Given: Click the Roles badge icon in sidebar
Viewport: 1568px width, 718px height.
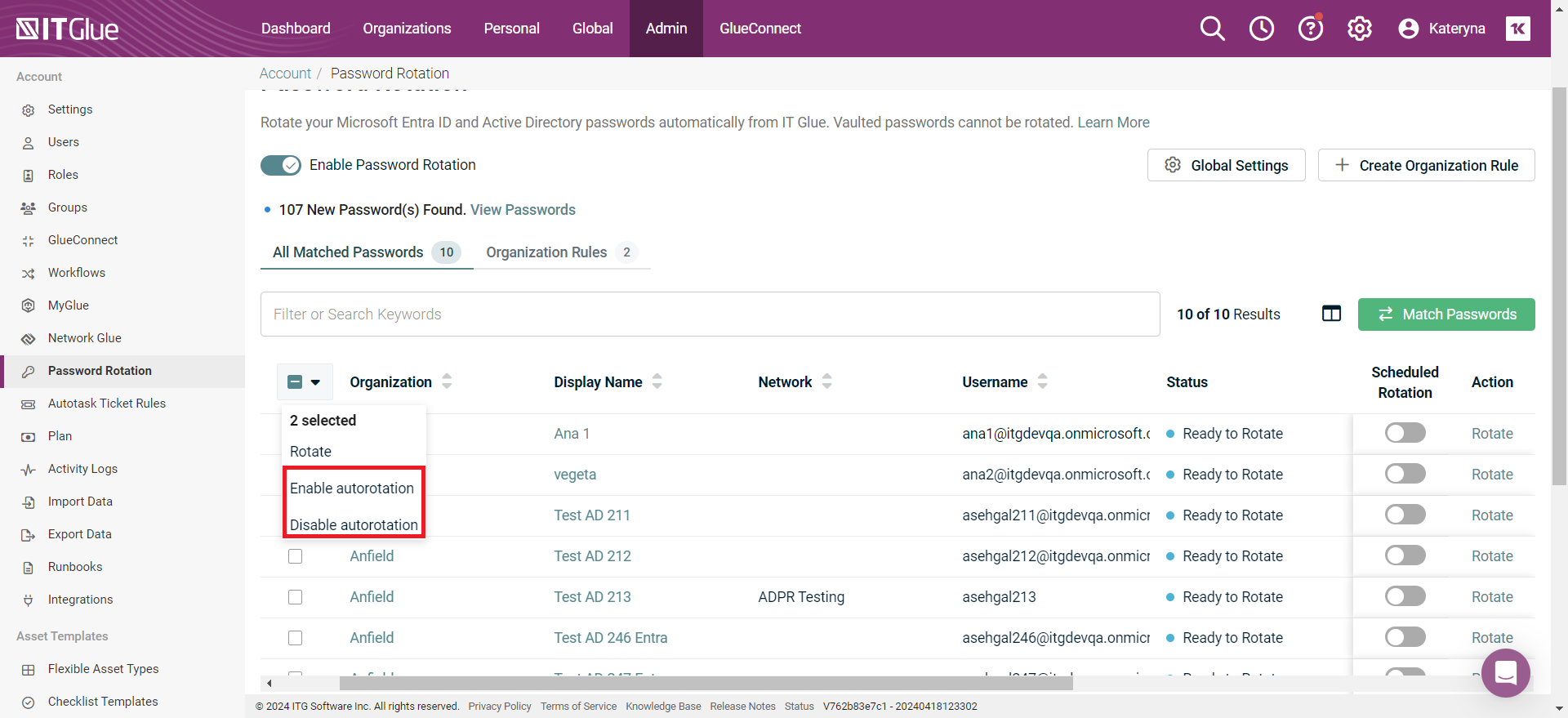Looking at the screenshot, I should coord(29,175).
